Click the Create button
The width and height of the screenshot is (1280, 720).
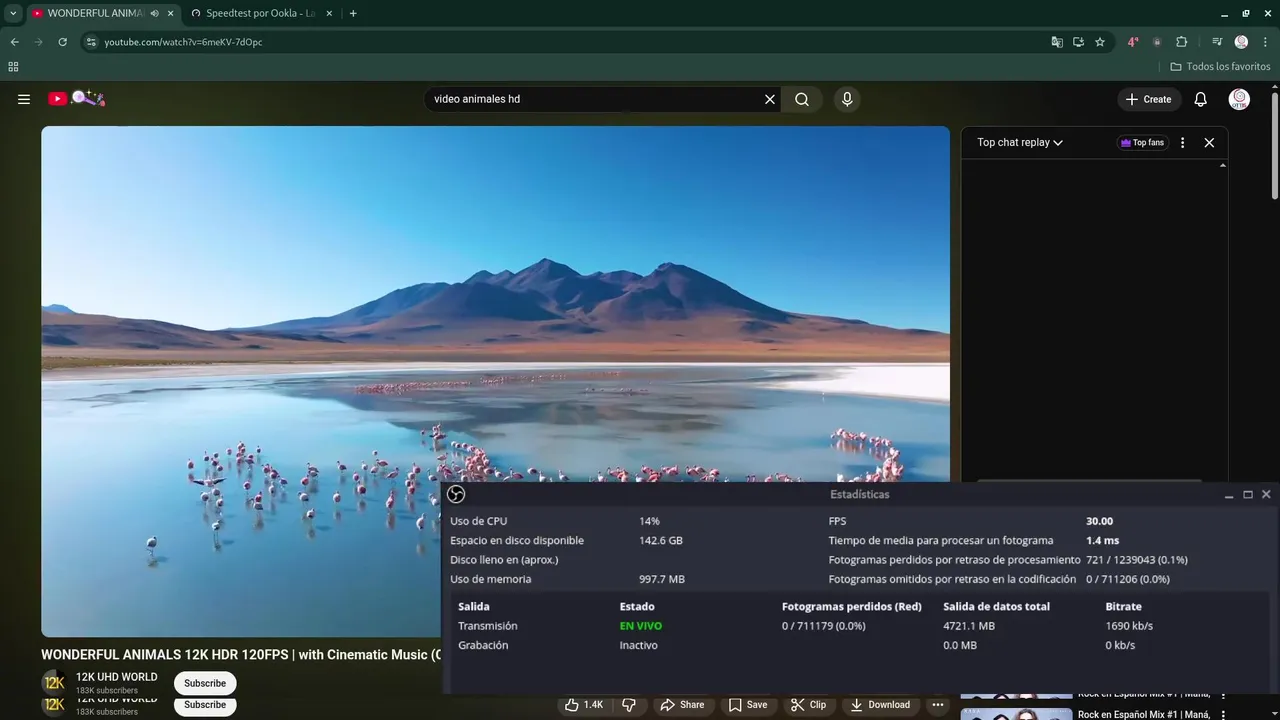(1148, 99)
